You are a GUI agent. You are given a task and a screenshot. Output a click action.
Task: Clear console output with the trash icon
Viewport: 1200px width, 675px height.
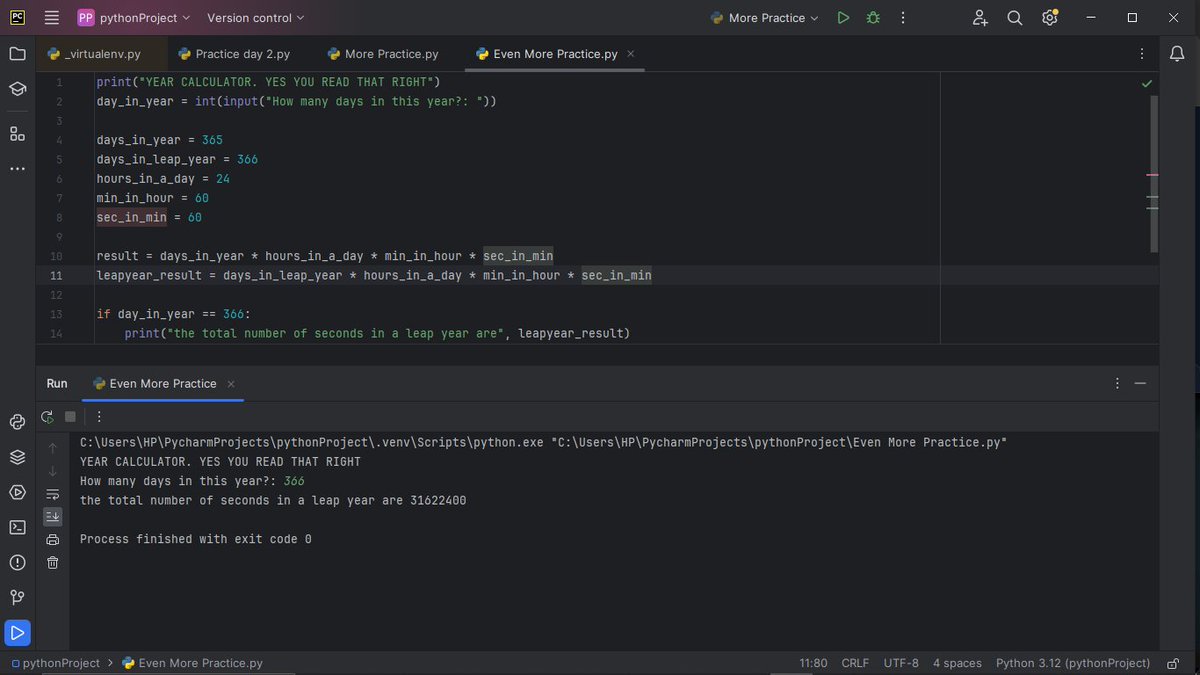point(52,562)
